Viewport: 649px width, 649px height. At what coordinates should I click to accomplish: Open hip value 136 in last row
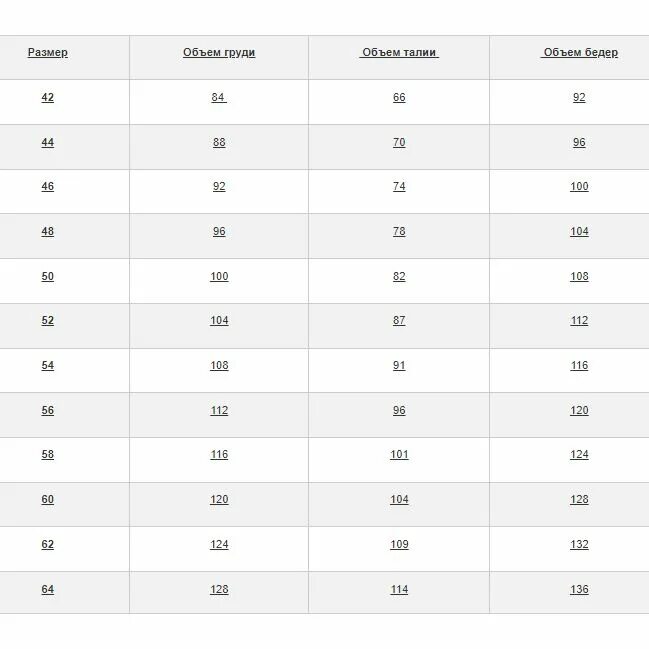click(x=579, y=589)
